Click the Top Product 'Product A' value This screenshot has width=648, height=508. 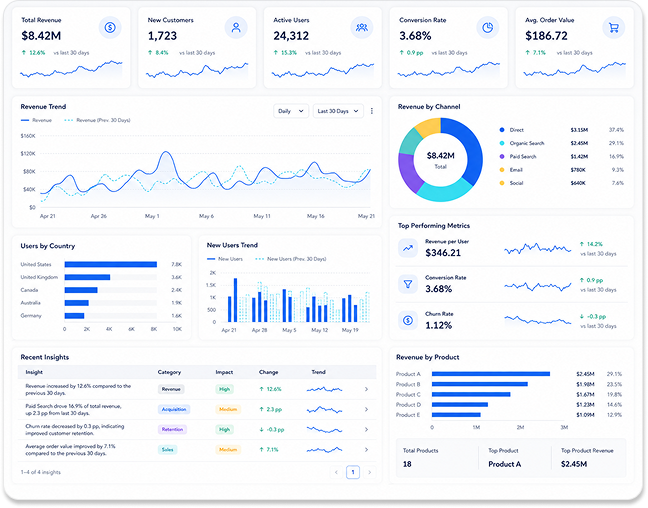pyautogui.click(x=505, y=464)
